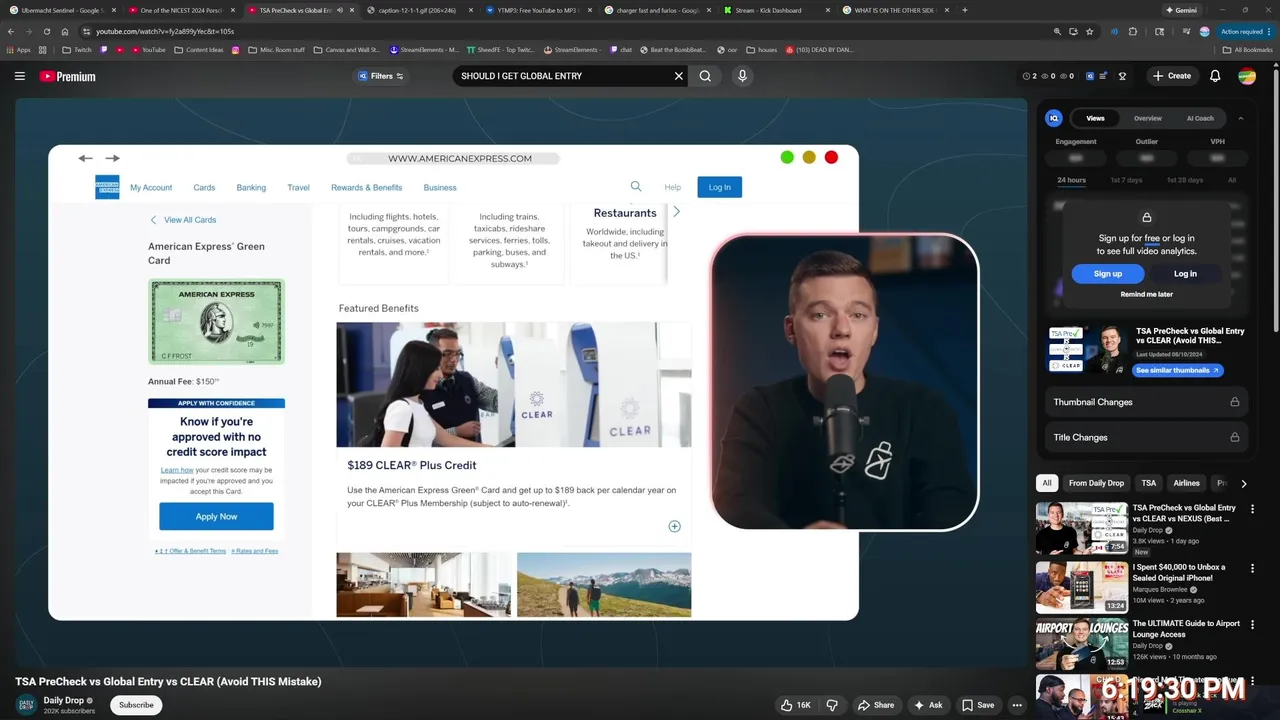Image resolution: width=1280 pixels, height=720 pixels.
Task: Click Sign up in analytics overlay
Action: [1107, 273]
